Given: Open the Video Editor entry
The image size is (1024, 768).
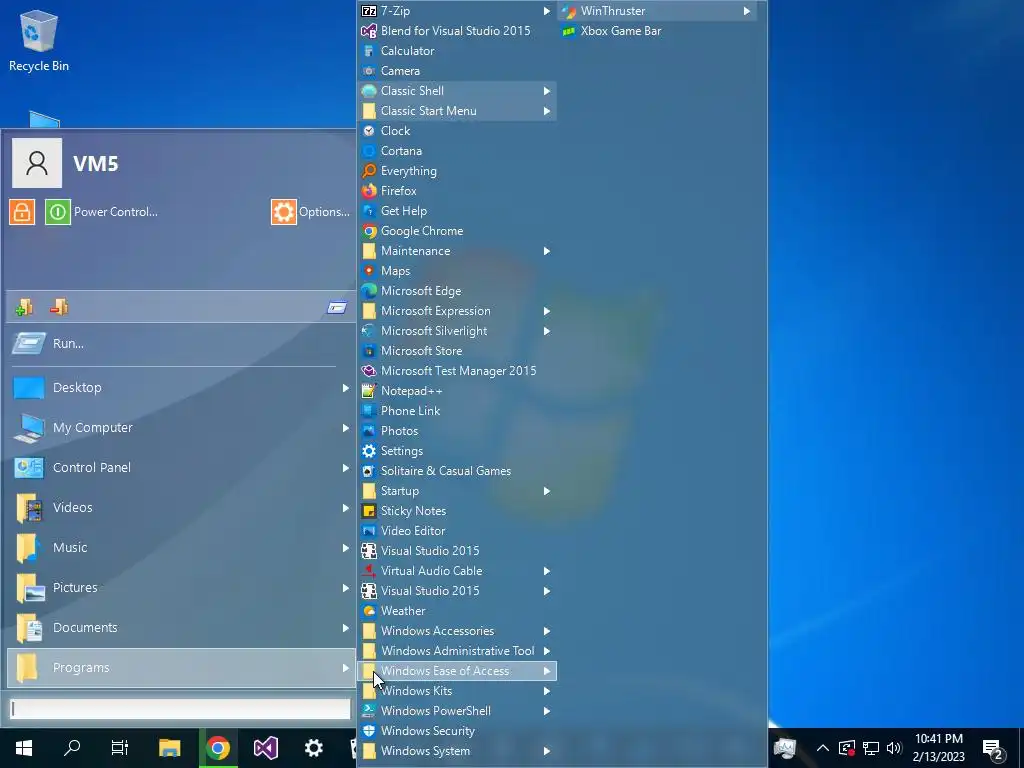Looking at the screenshot, I should tap(456, 531).
